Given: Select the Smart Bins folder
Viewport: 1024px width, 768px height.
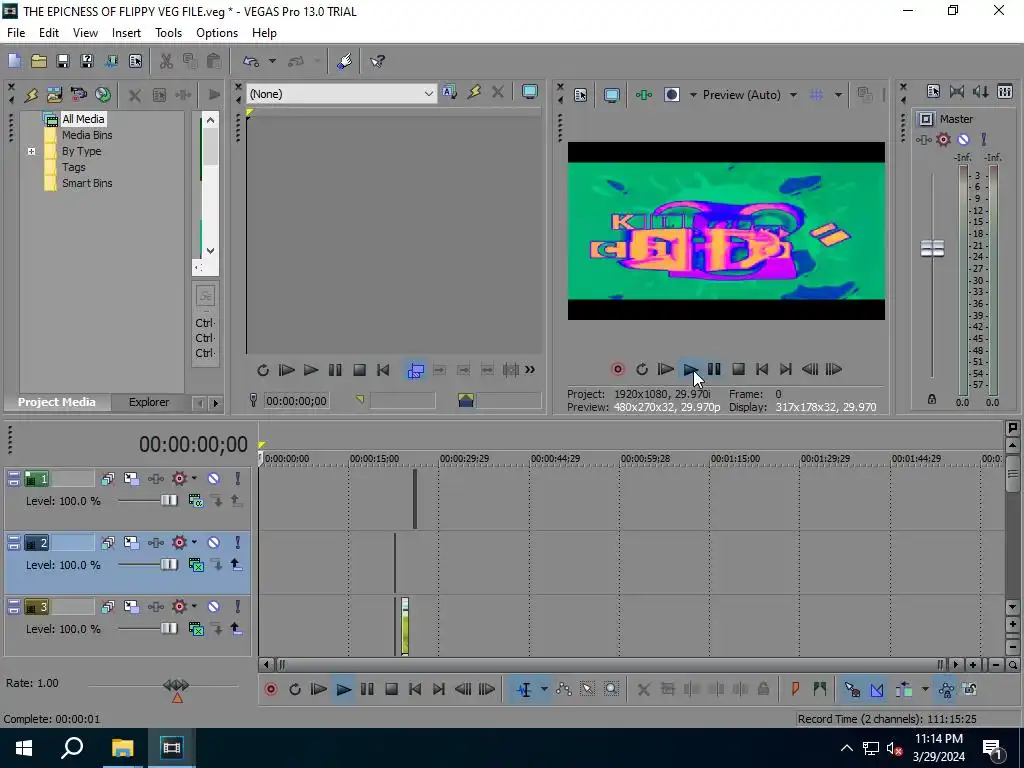Looking at the screenshot, I should (x=87, y=184).
